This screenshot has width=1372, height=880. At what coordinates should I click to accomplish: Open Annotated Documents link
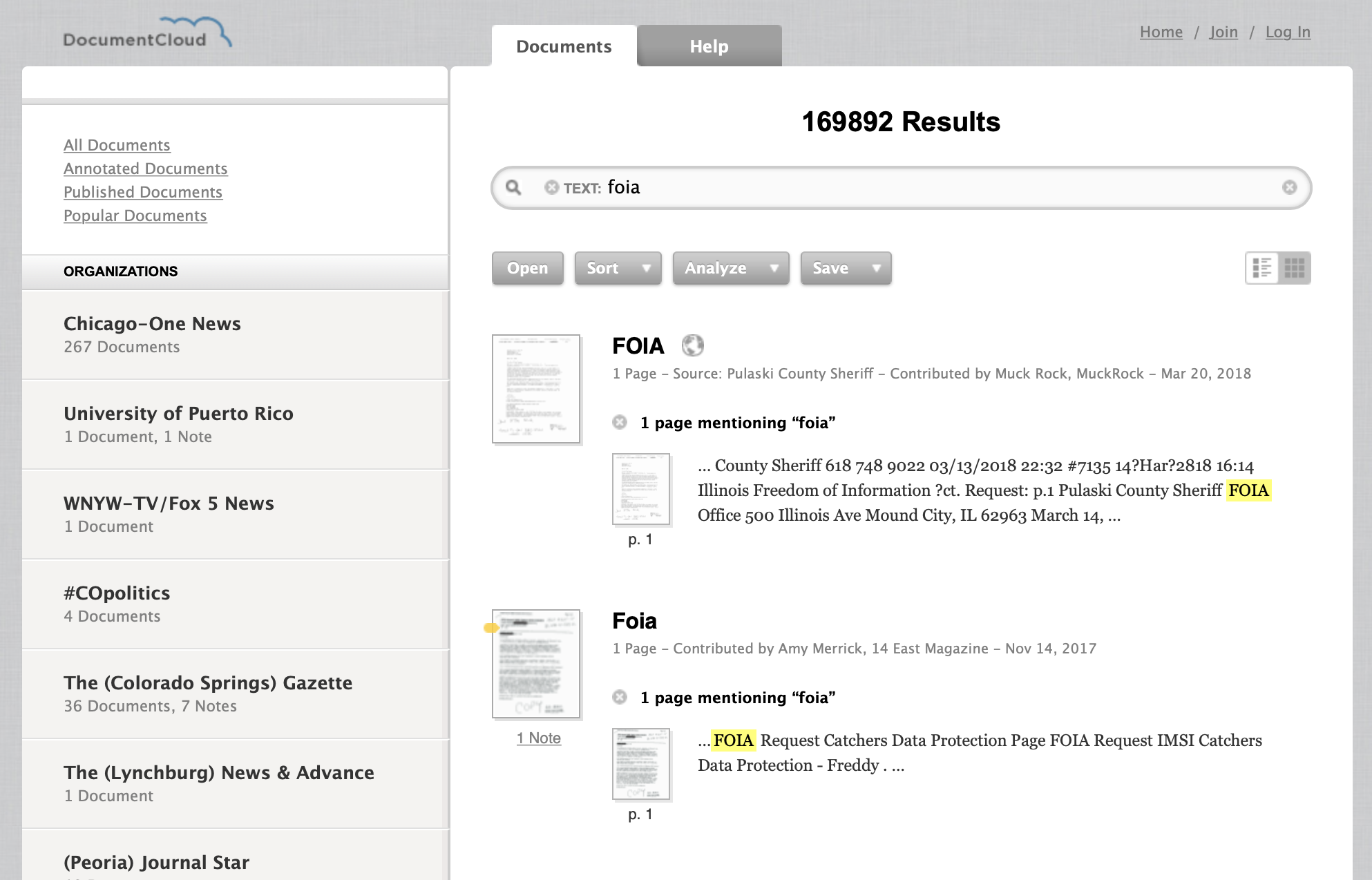coord(145,169)
